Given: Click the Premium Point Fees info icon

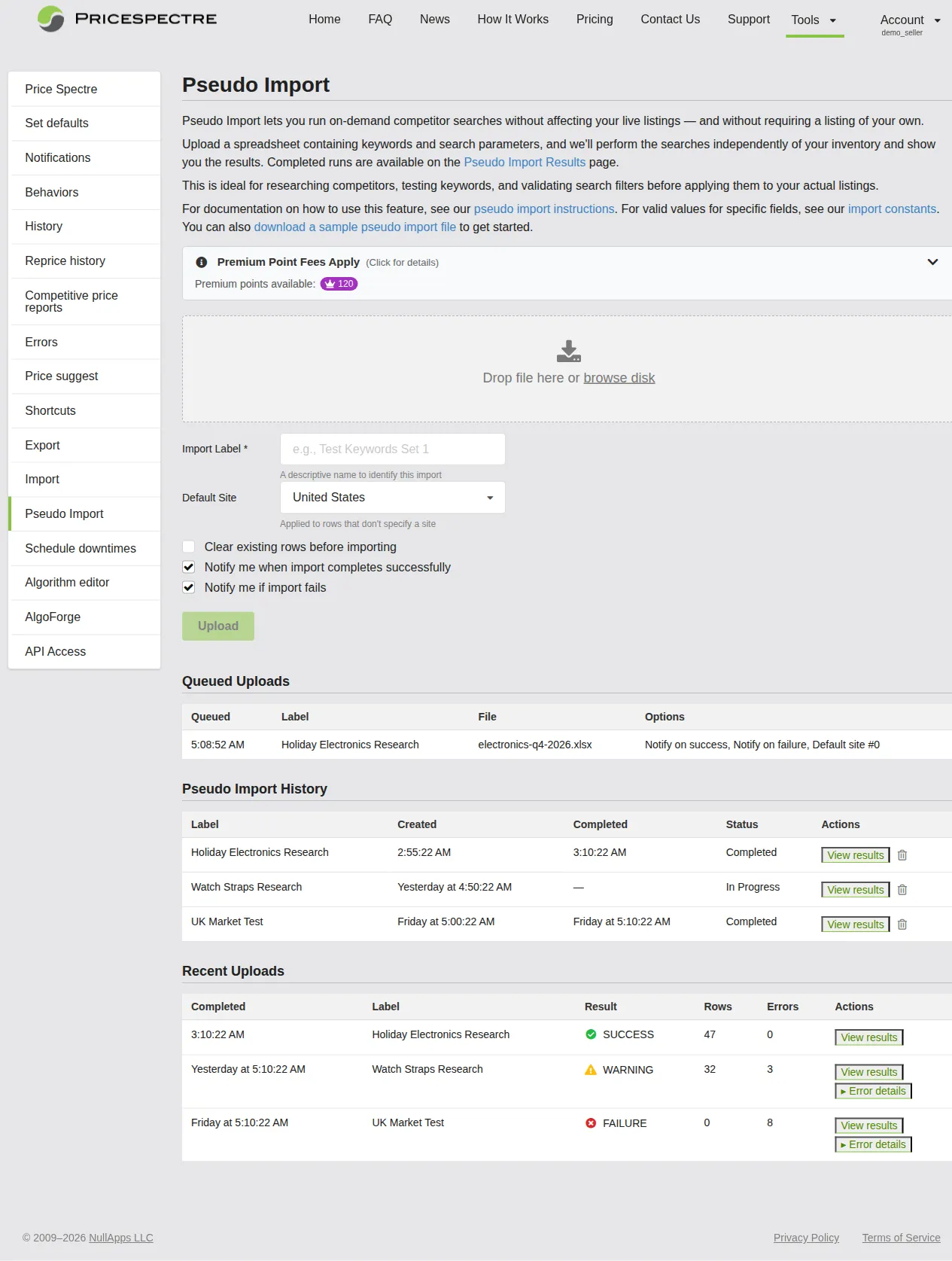Looking at the screenshot, I should click(202, 263).
